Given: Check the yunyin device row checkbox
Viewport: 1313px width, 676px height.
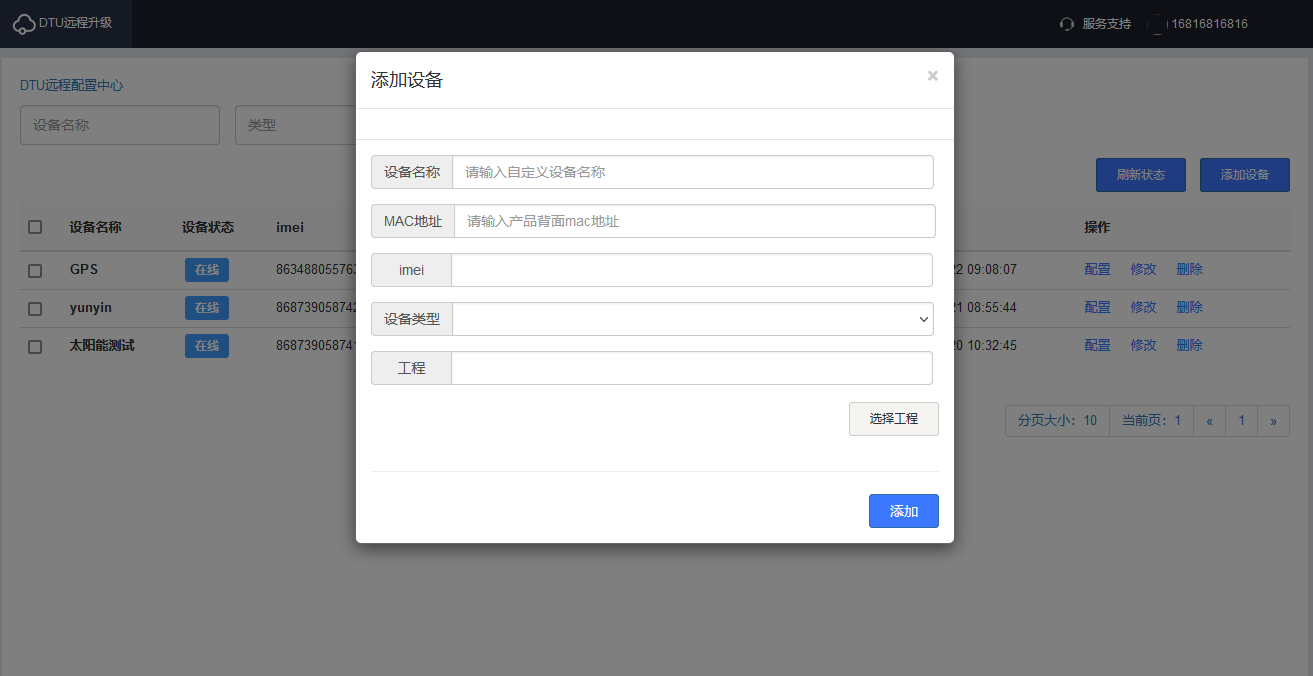Looking at the screenshot, I should coord(35,308).
